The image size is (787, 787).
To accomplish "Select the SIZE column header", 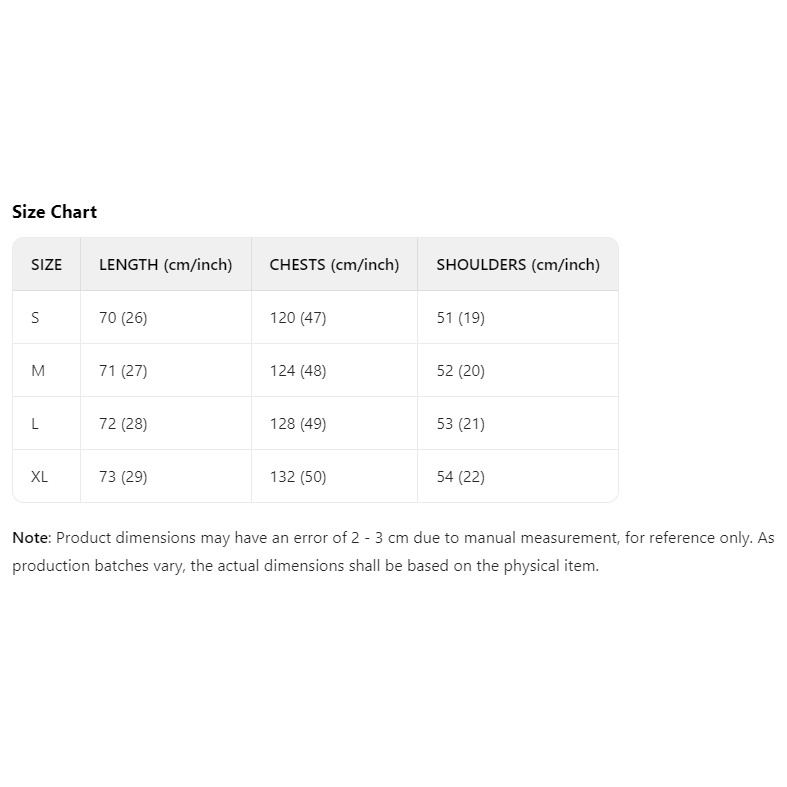I will (46, 265).
